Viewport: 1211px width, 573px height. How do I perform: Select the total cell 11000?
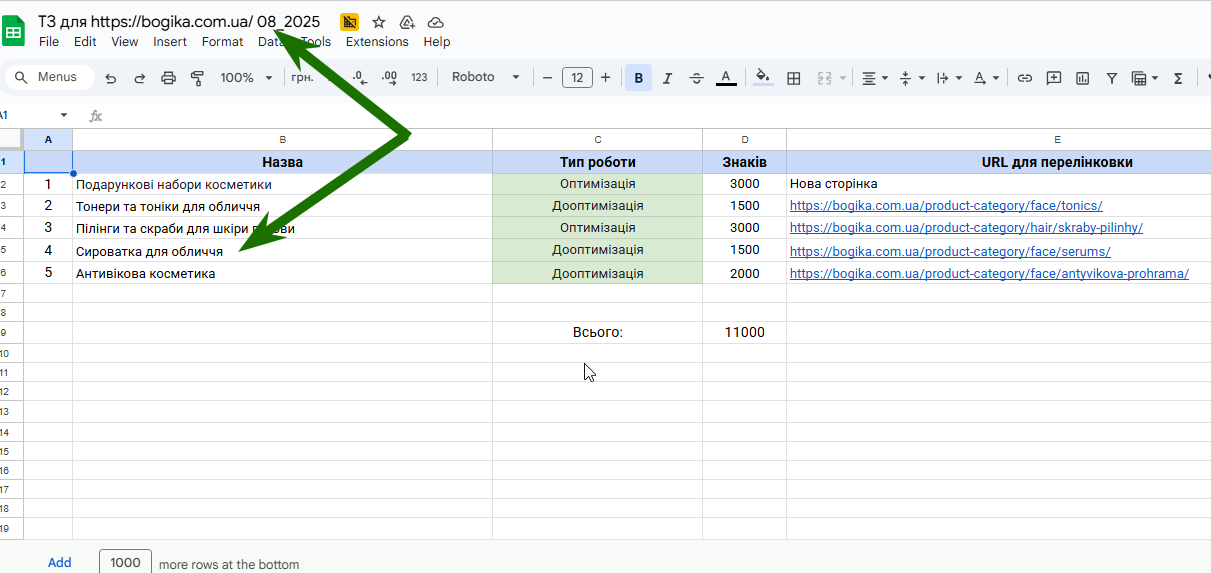click(x=744, y=332)
